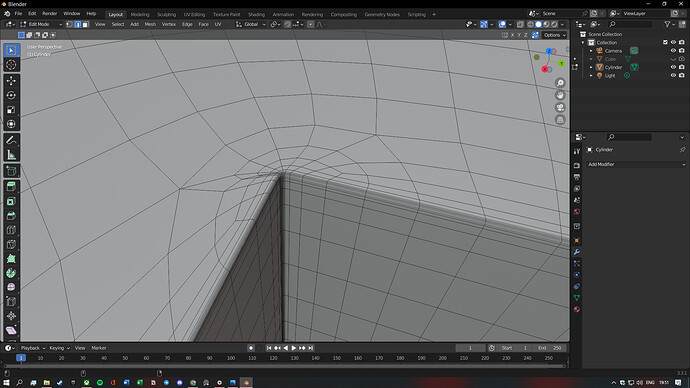The width and height of the screenshot is (690, 388).
Task: Collapse the Collection tree item
Action: pyautogui.click(x=583, y=43)
